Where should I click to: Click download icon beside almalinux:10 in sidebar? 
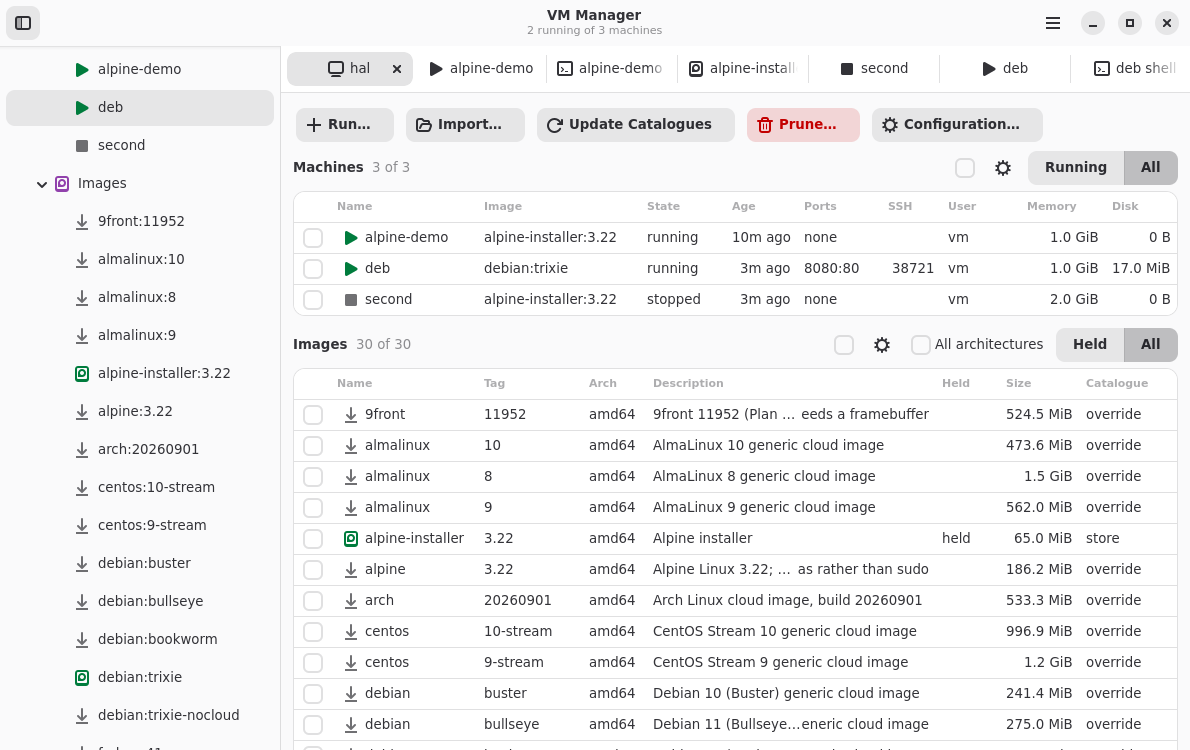pos(82,259)
